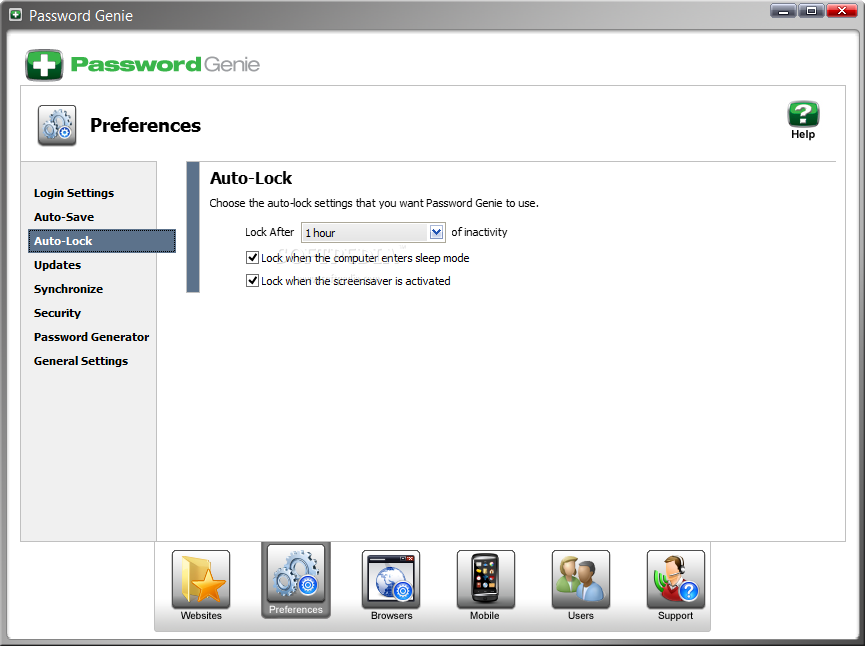The height and width of the screenshot is (646, 865).
Task: Click the 'Auto-Lock' heading text
Action: click(251, 178)
